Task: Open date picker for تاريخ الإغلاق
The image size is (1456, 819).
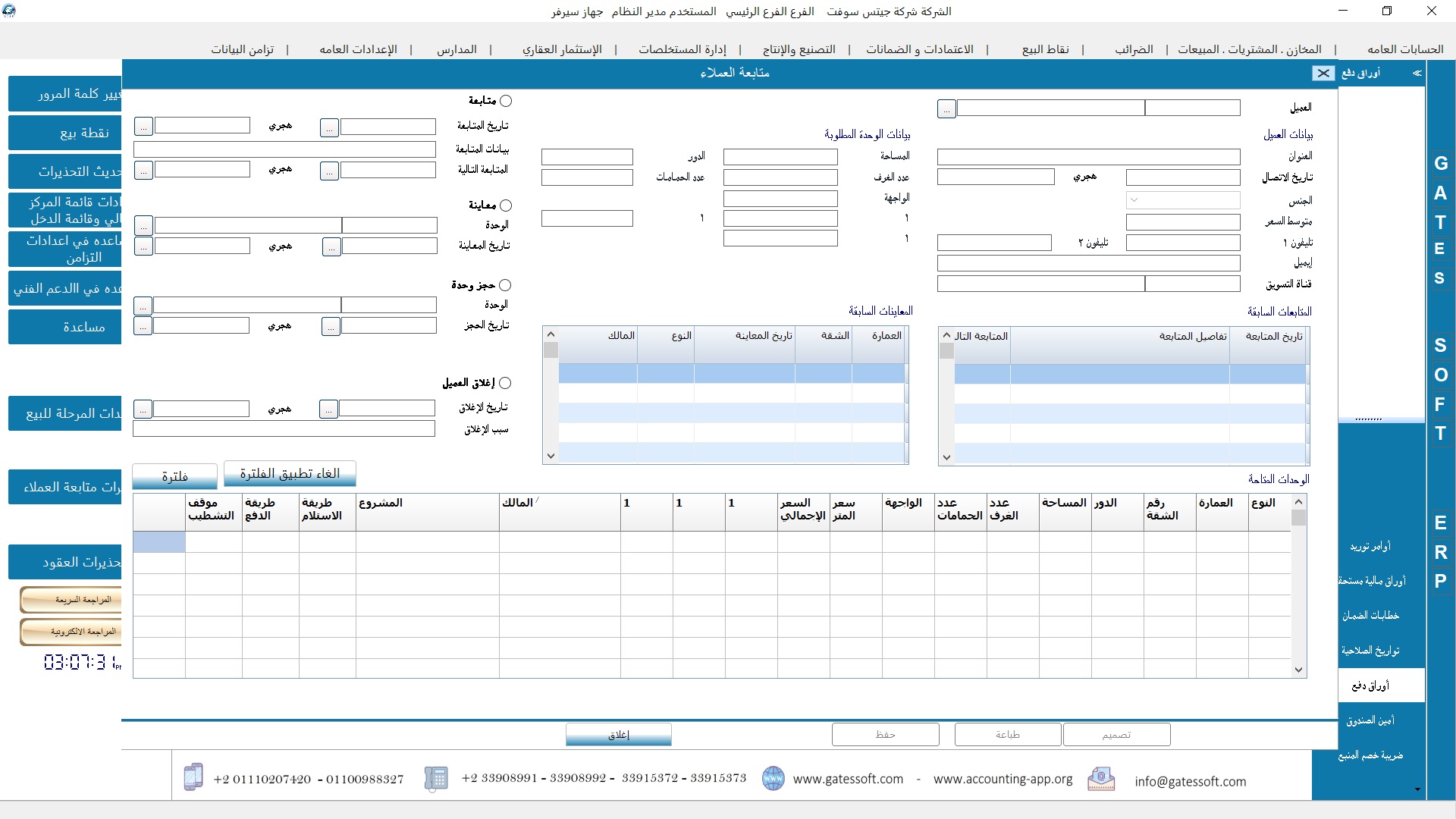Action: point(328,409)
